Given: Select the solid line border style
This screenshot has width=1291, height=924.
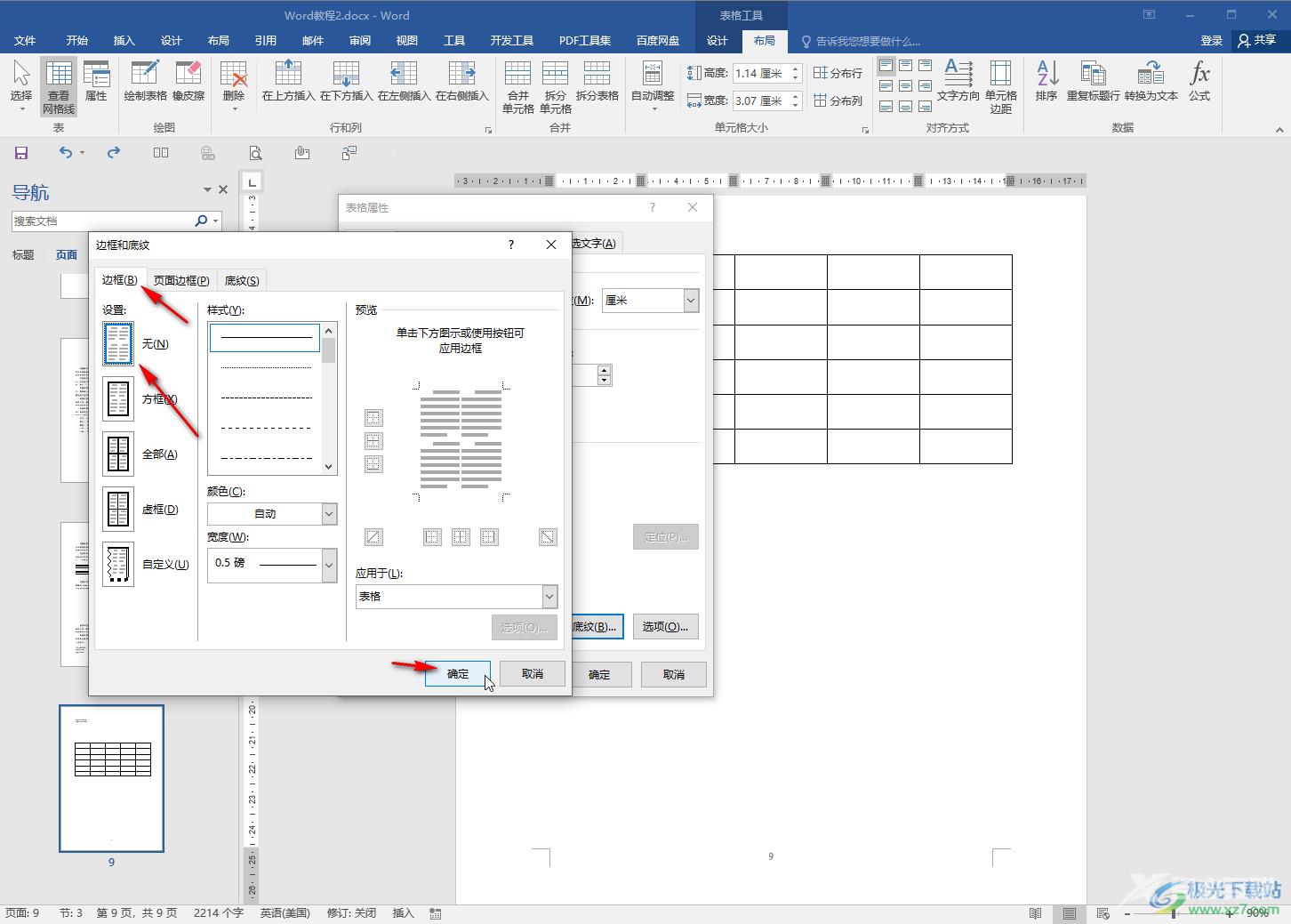Looking at the screenshot, I should 265,338.
